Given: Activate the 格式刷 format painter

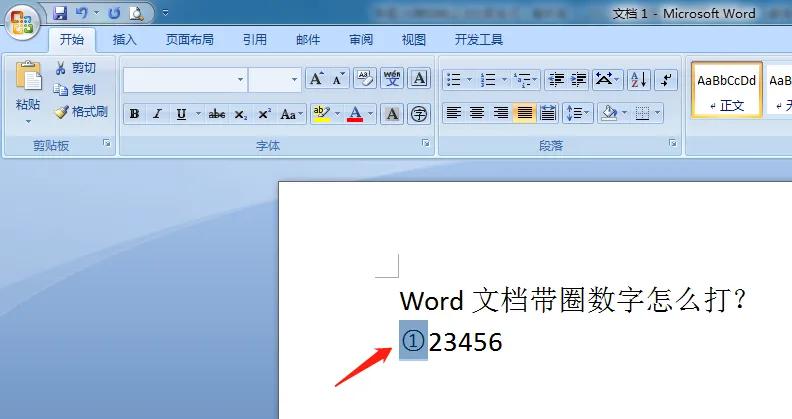Looking at the screenshot, I should [x=81, y=112].
